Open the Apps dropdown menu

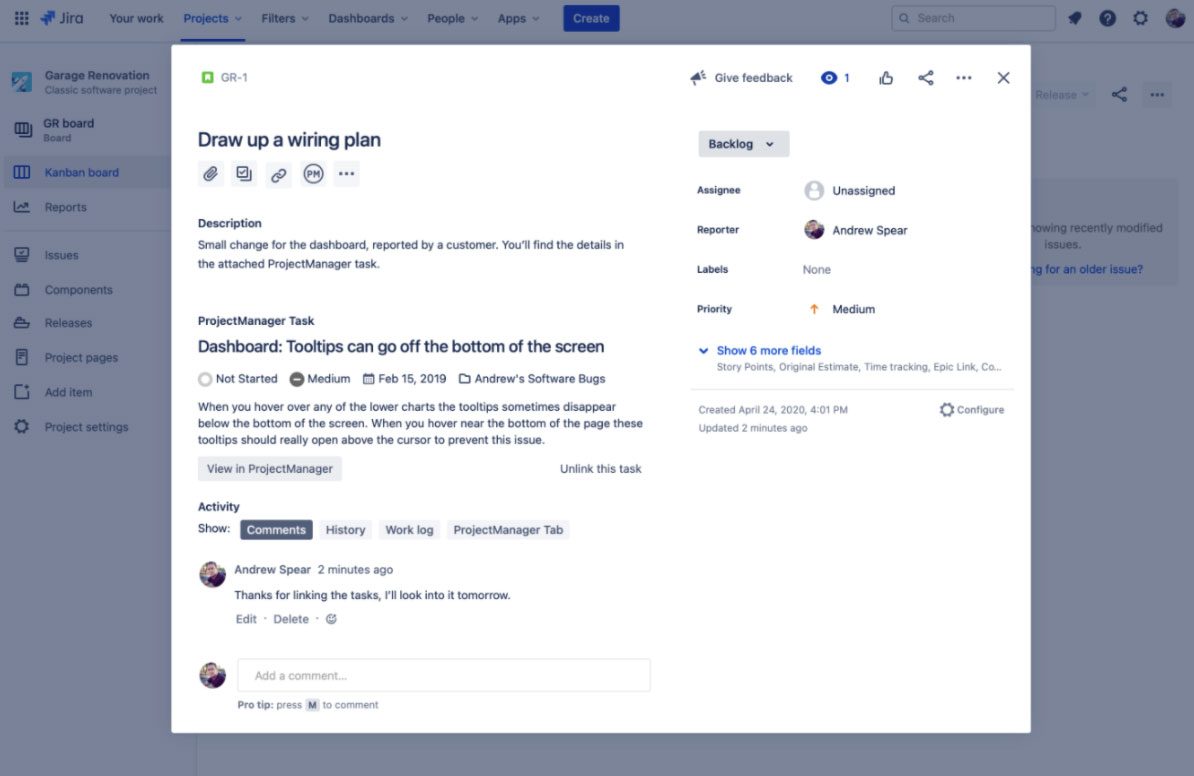(519, 18)
